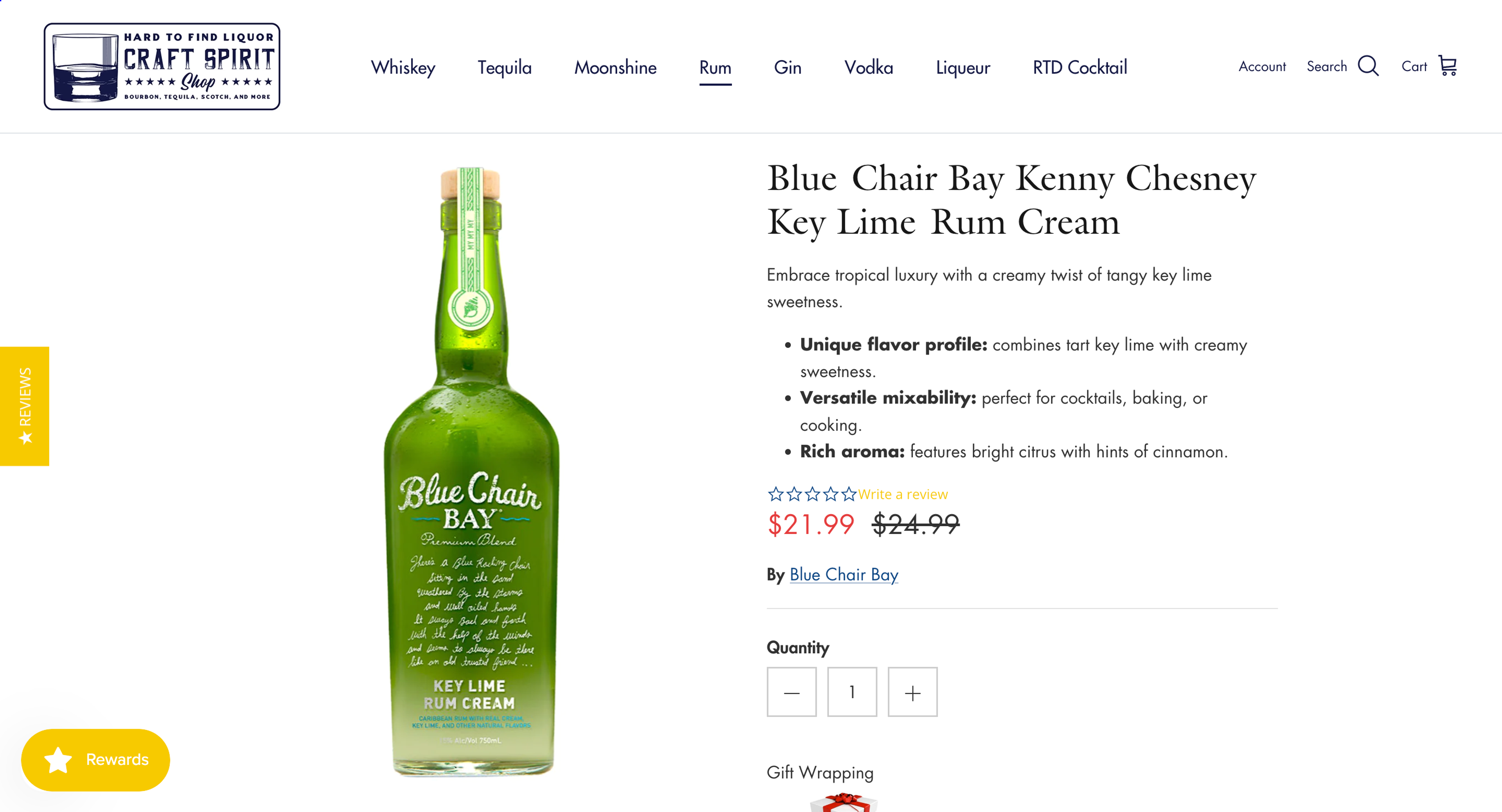Browse the RTD Cocktail category
Screen dimensions: 1502x812
pos(1079,68)
